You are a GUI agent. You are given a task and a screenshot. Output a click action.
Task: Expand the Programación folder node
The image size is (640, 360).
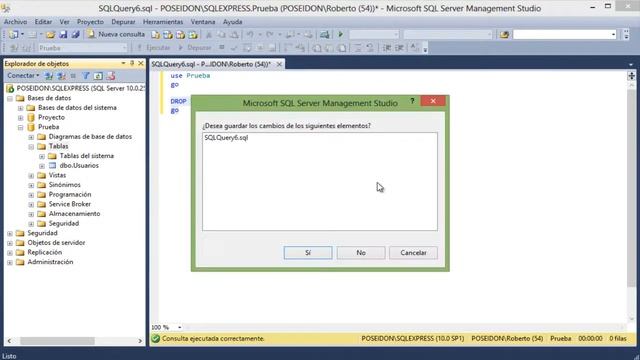tap(31, 195)
